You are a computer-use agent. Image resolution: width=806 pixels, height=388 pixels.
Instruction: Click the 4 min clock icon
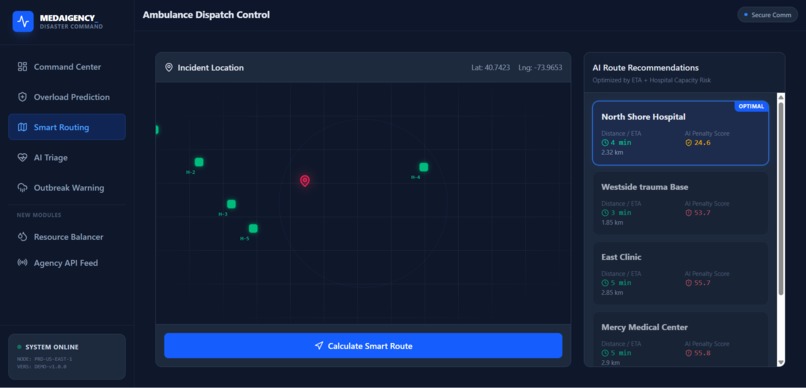pyautogui.click(x=605, y=142)
